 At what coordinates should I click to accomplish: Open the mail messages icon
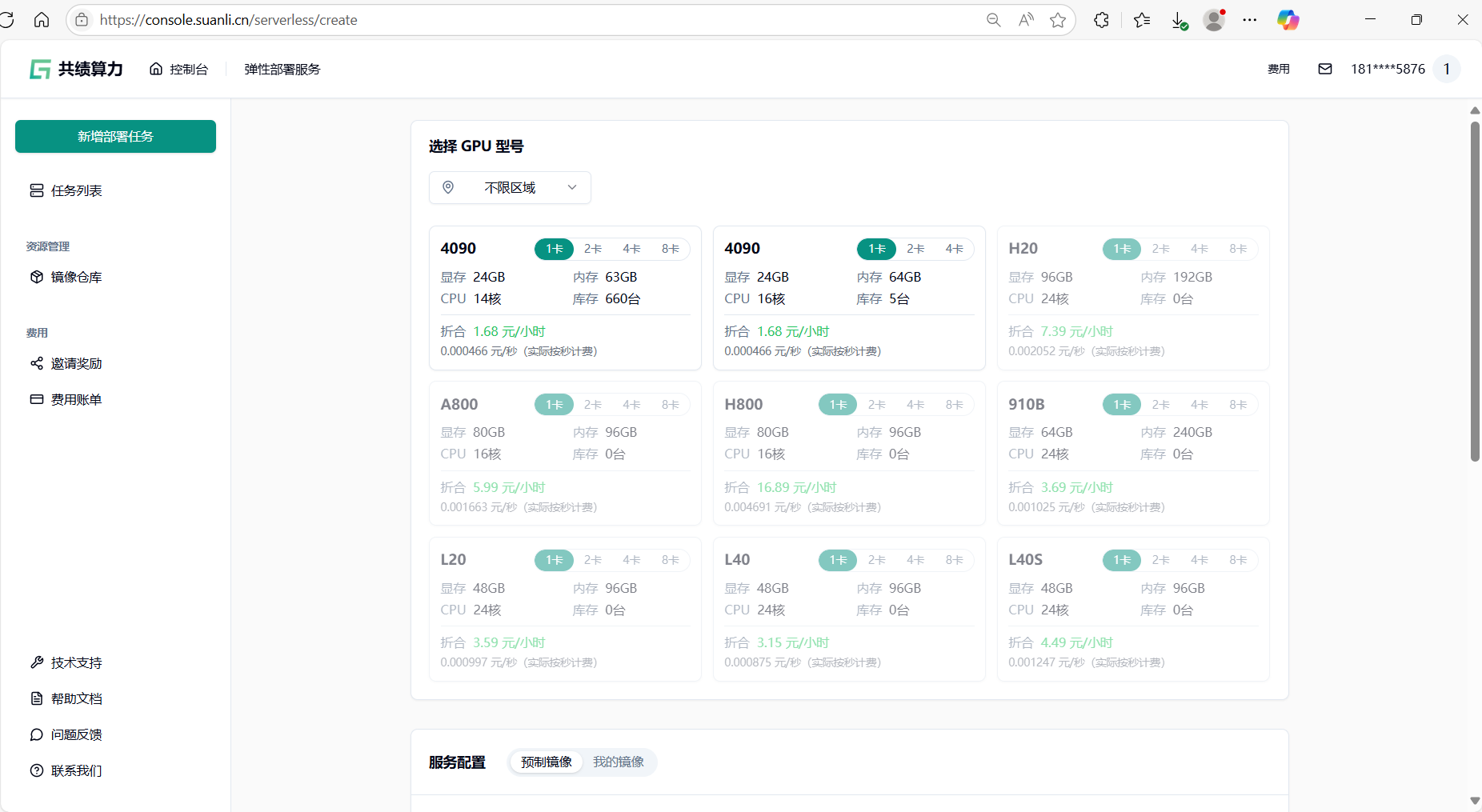[1324, 70]
